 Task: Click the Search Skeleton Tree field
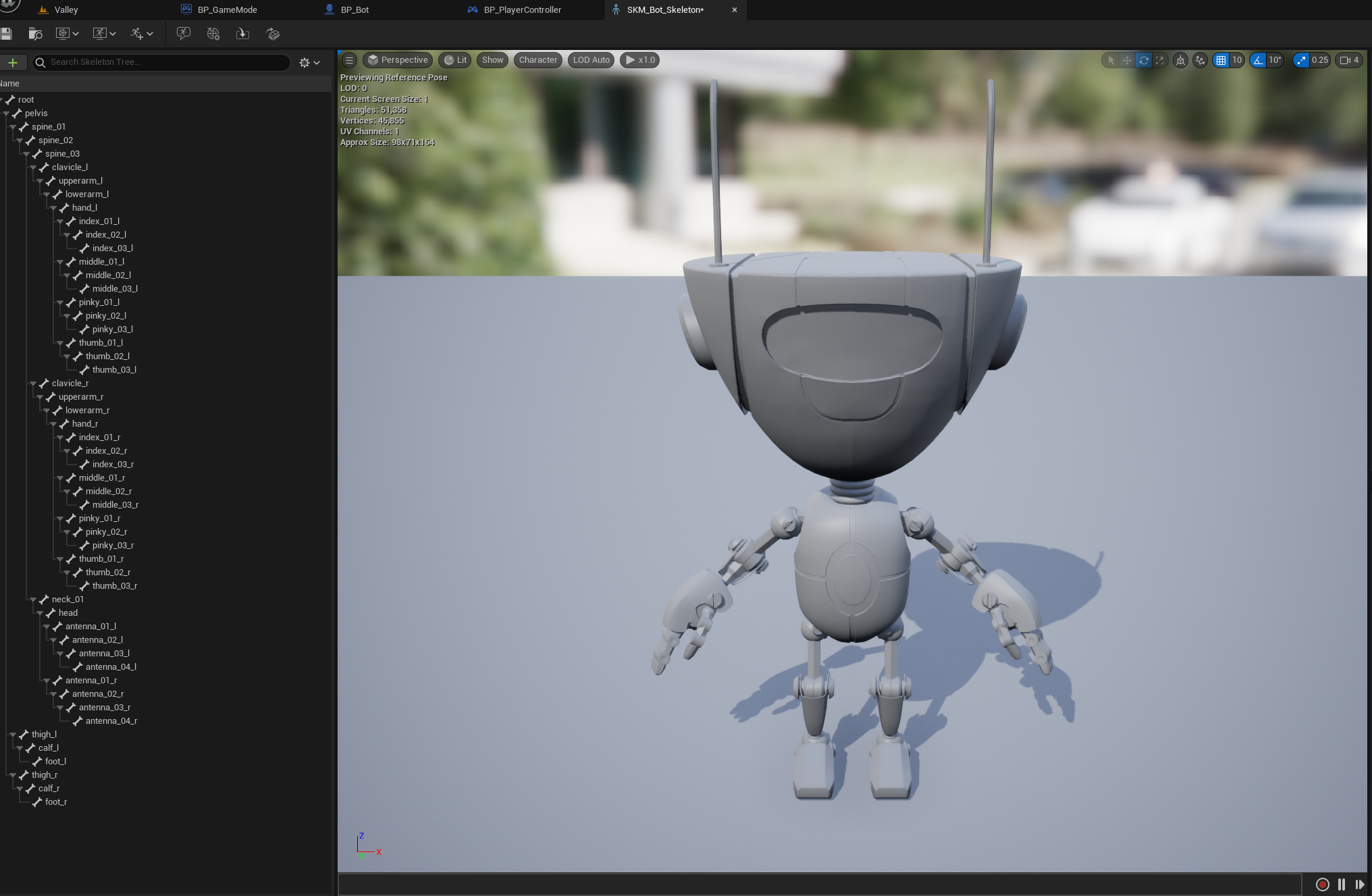pyautogui.click(x=162, y=62)
